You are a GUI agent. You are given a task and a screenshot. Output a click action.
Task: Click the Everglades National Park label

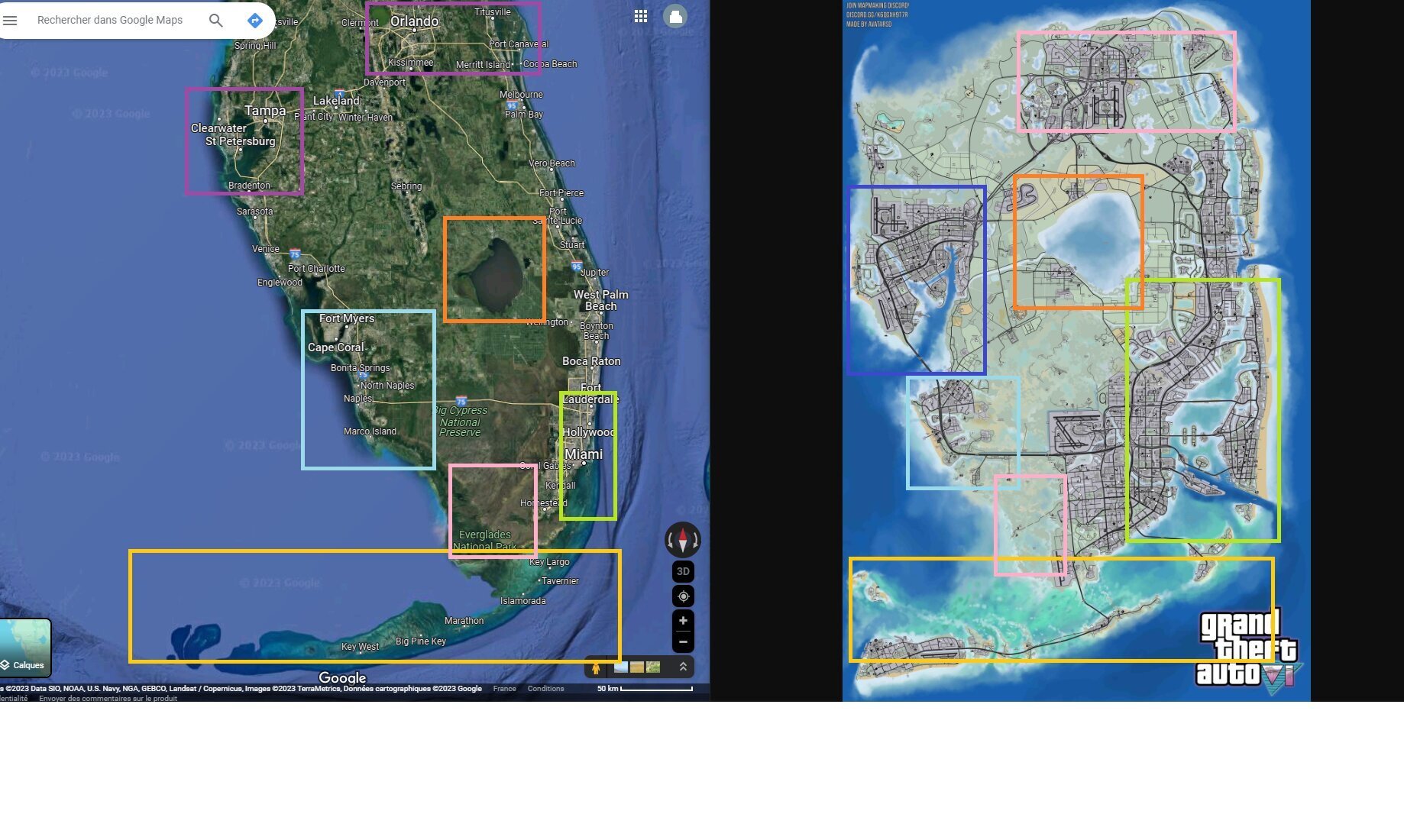pyautogui.click(x=485, y=541)
